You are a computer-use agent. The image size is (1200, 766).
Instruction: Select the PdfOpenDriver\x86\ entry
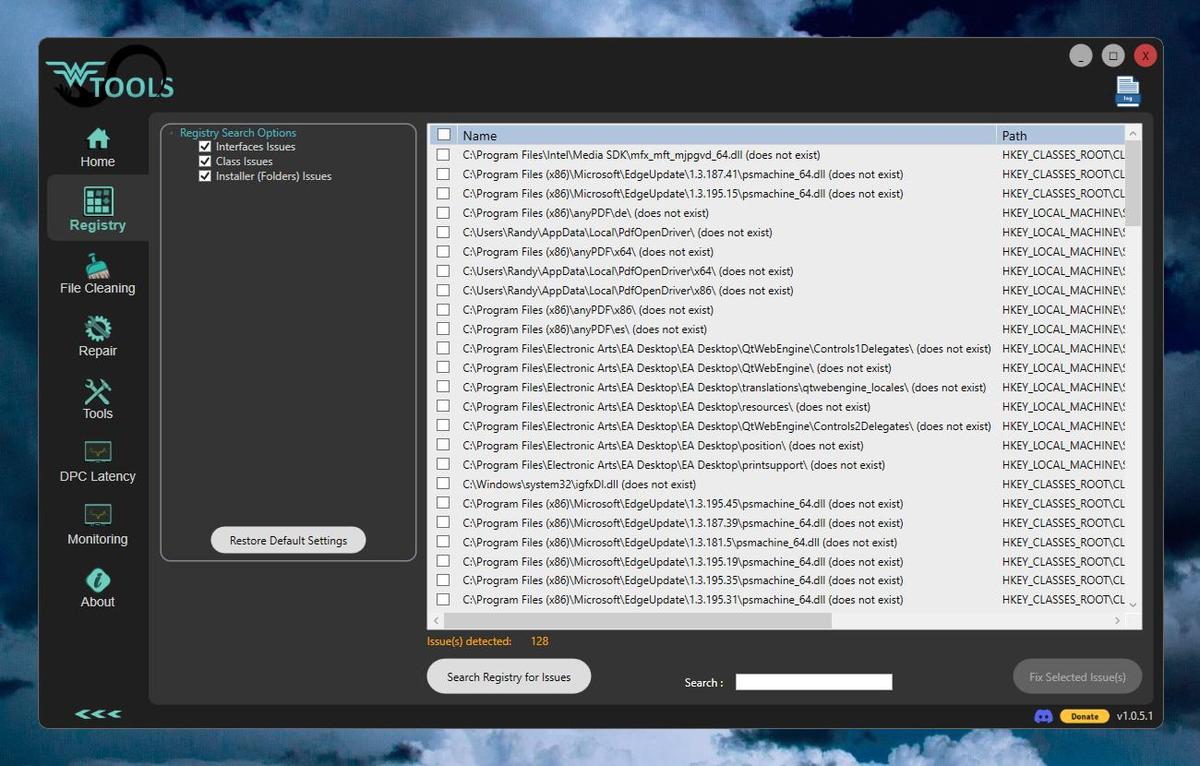pos(628,290)
